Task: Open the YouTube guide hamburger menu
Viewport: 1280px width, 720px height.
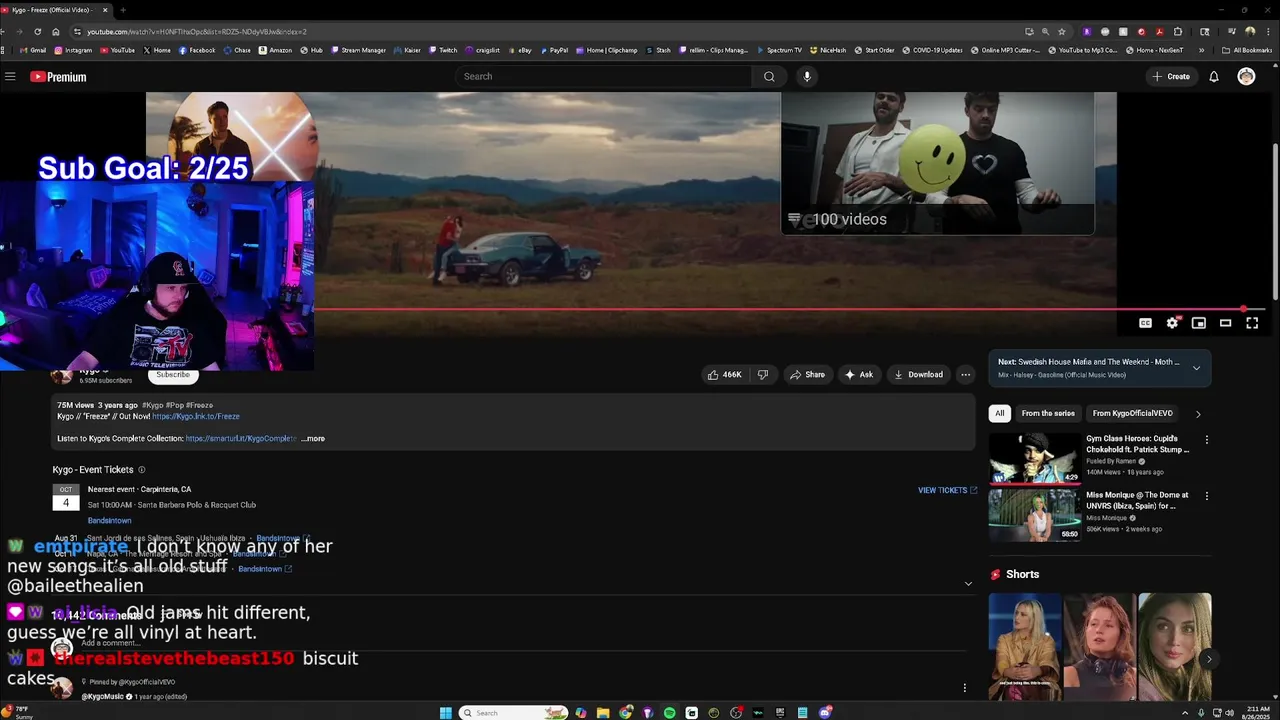Action: tap(10, 76)
